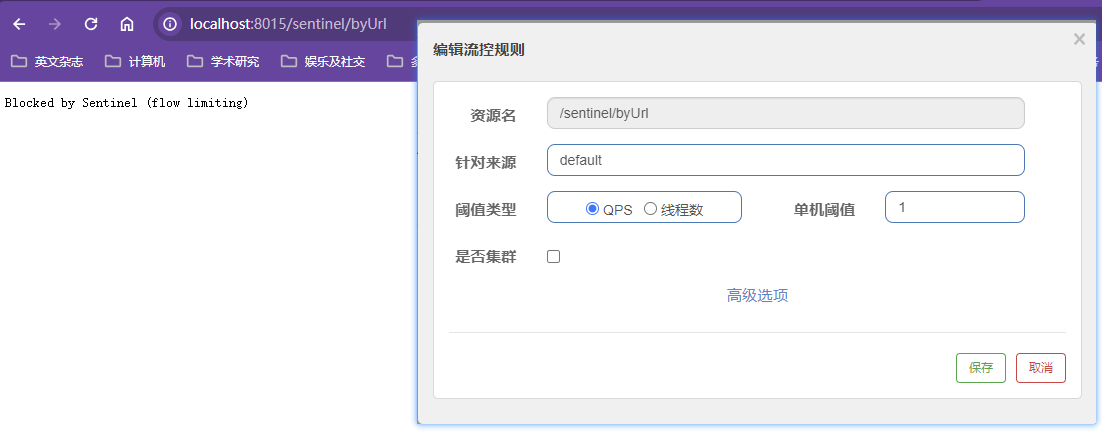This screenshot has height=433, width=1102.
Task: Click the site info icon in address bar
Action: click(x=170, y=24)
